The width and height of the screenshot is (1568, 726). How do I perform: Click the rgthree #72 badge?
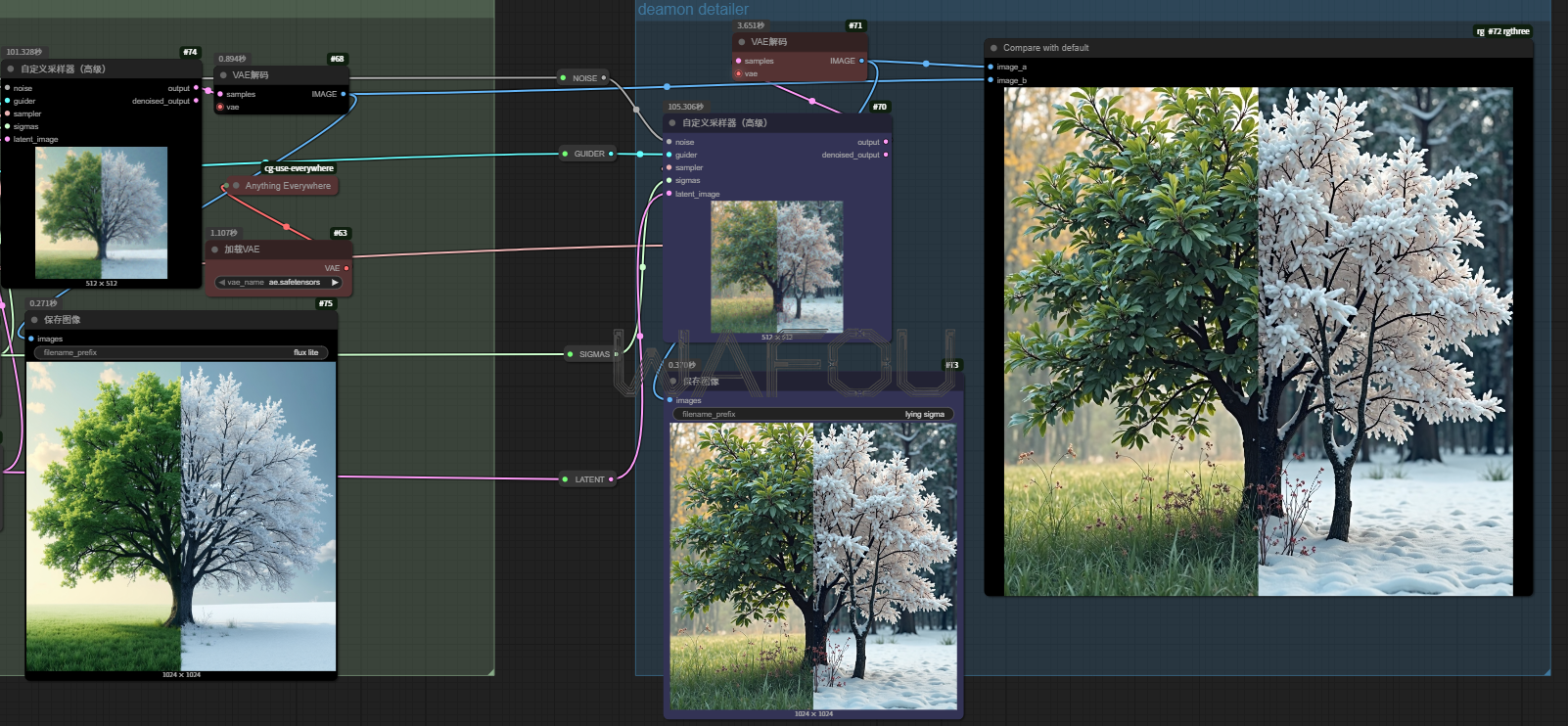1502,31
